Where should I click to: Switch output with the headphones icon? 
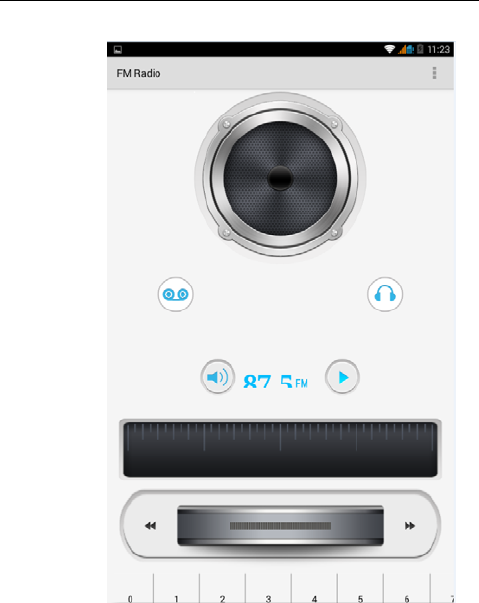coord(385,295)
